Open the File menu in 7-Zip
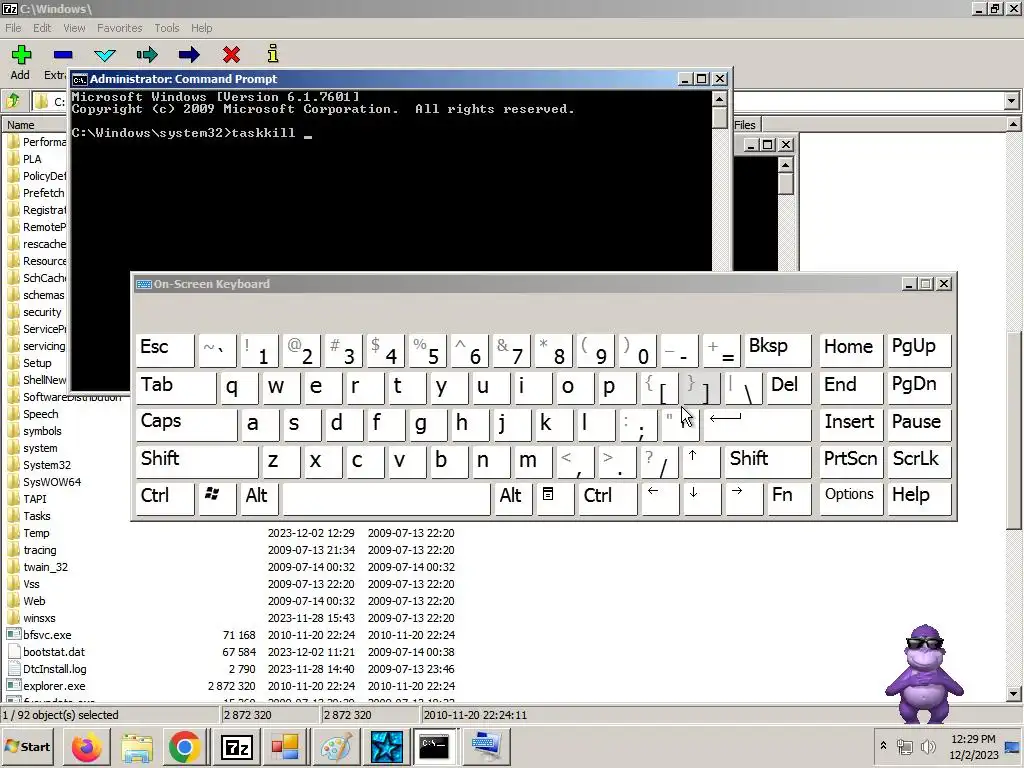The image size is (1024, 768). pos(13,28)
